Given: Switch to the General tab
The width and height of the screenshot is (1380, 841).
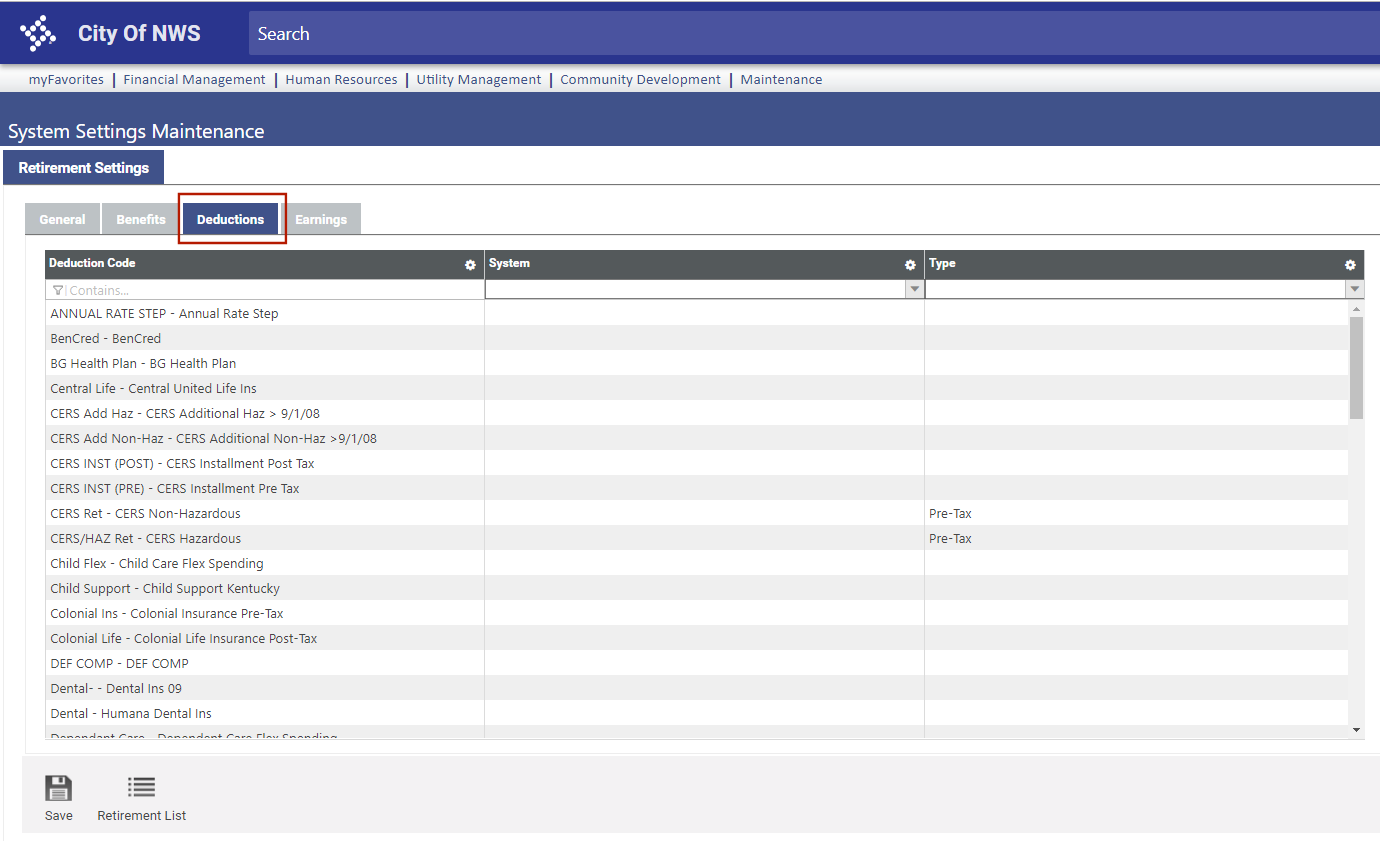Looking at the screenshot, I should point(62,220).
